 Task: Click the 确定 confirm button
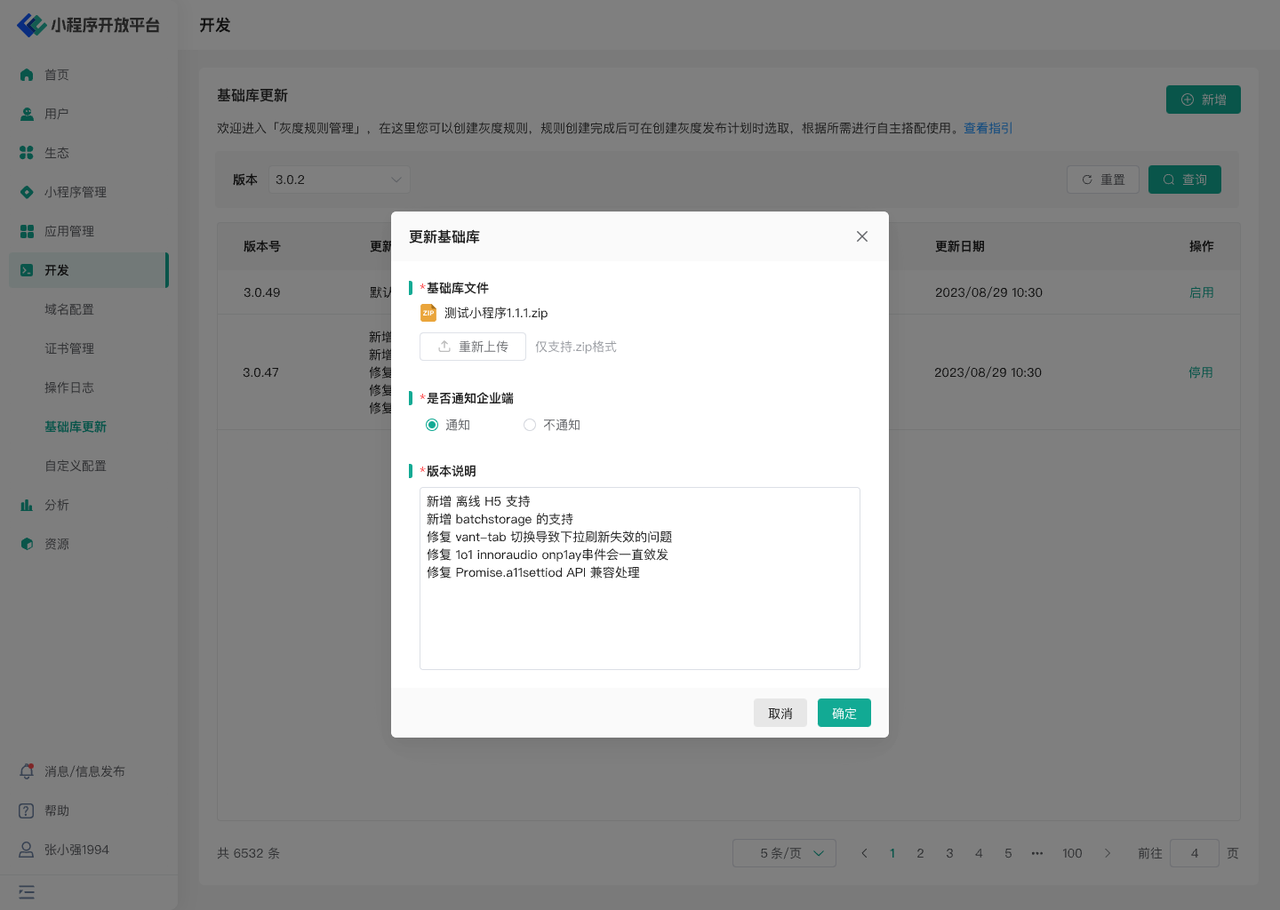844,713
